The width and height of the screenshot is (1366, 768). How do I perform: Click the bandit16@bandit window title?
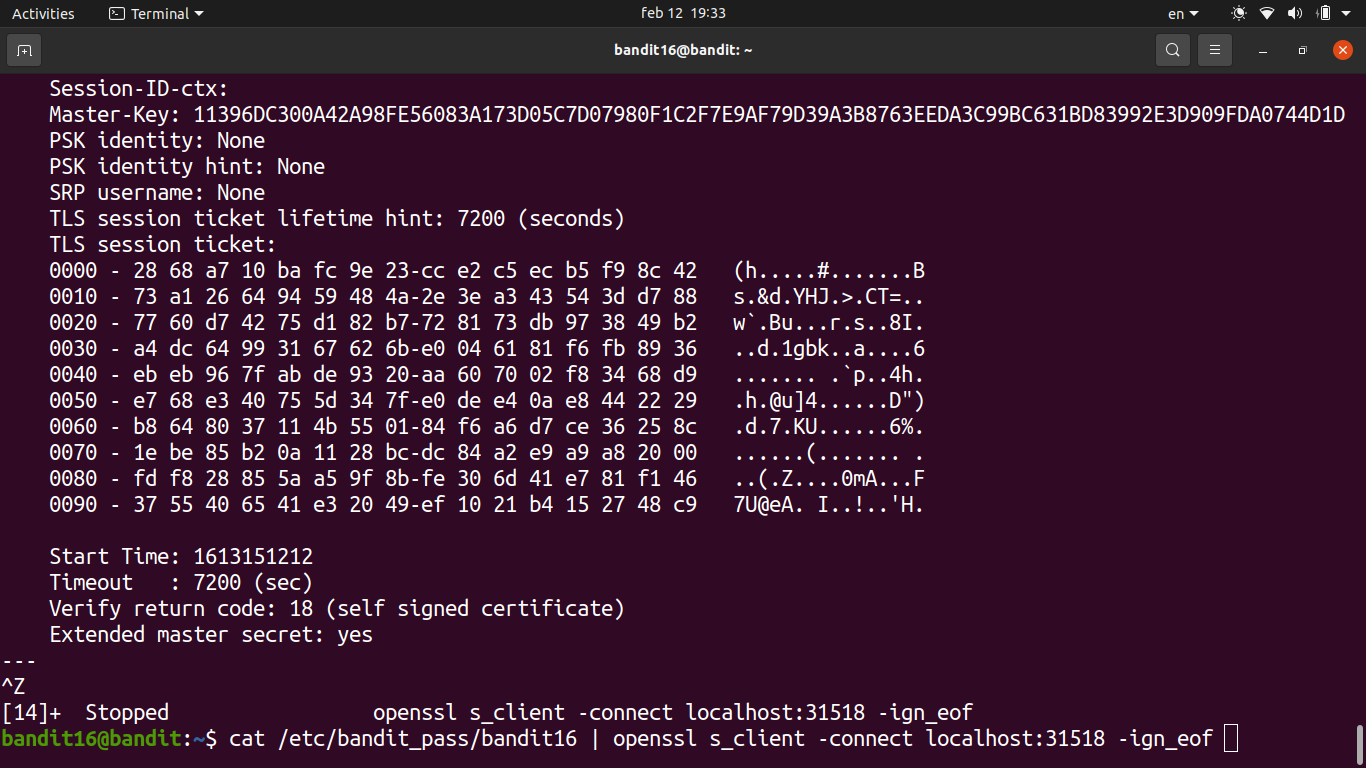[683, 50]
